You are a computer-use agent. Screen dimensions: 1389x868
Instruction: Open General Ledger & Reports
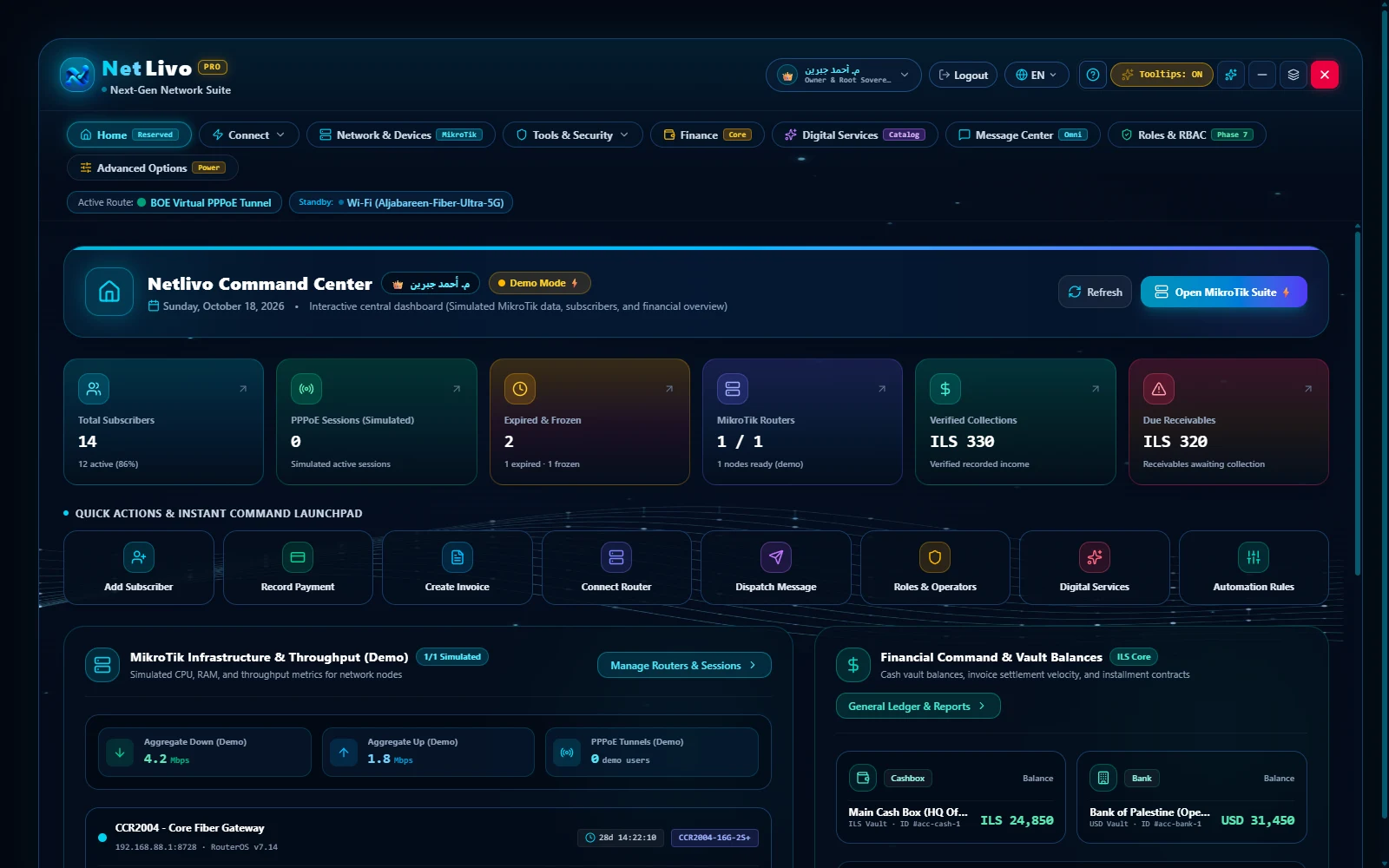click(918, 706)
